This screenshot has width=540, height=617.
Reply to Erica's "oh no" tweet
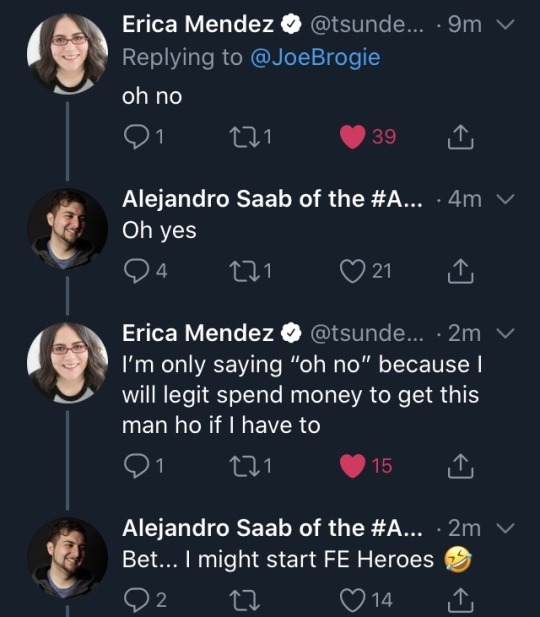[136, 137]
